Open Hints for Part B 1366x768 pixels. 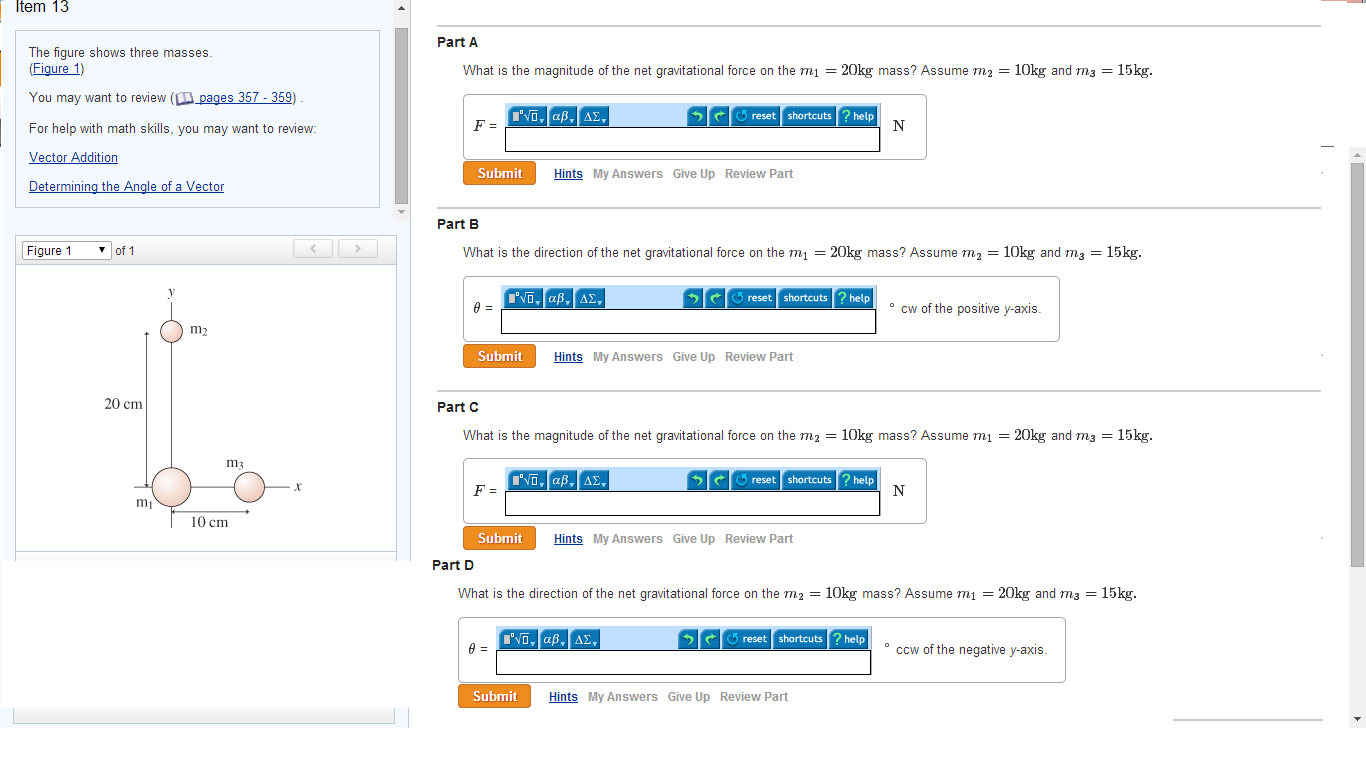pos(567,356)
